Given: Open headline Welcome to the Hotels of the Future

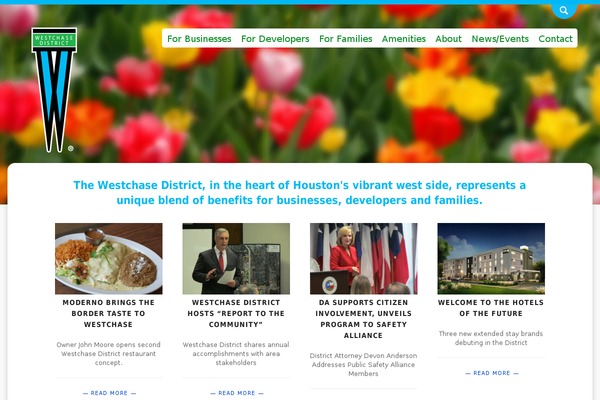Looking at the screenshot, I should pos(491,308).
